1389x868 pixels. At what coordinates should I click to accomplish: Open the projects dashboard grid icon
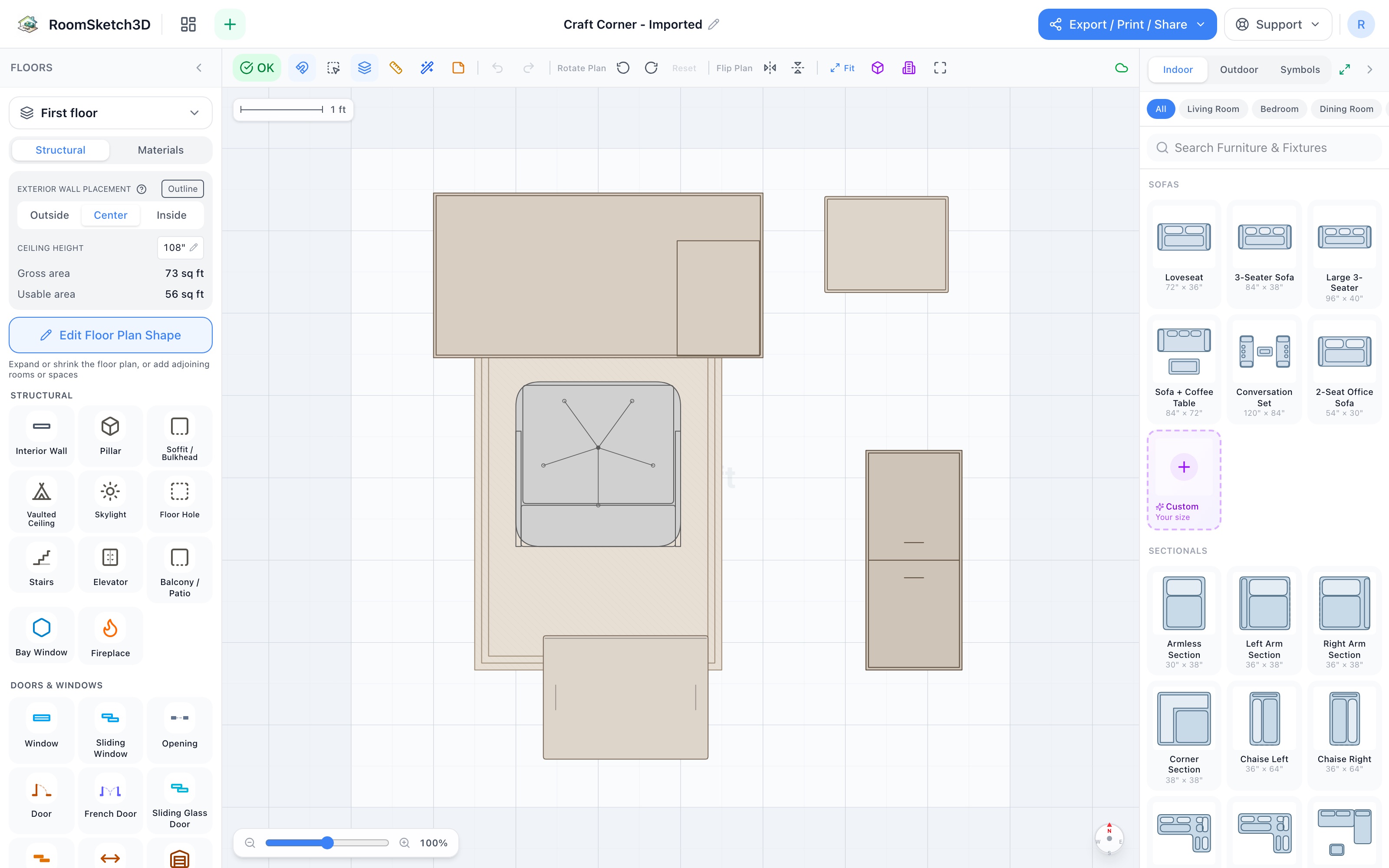click(188, 24)
